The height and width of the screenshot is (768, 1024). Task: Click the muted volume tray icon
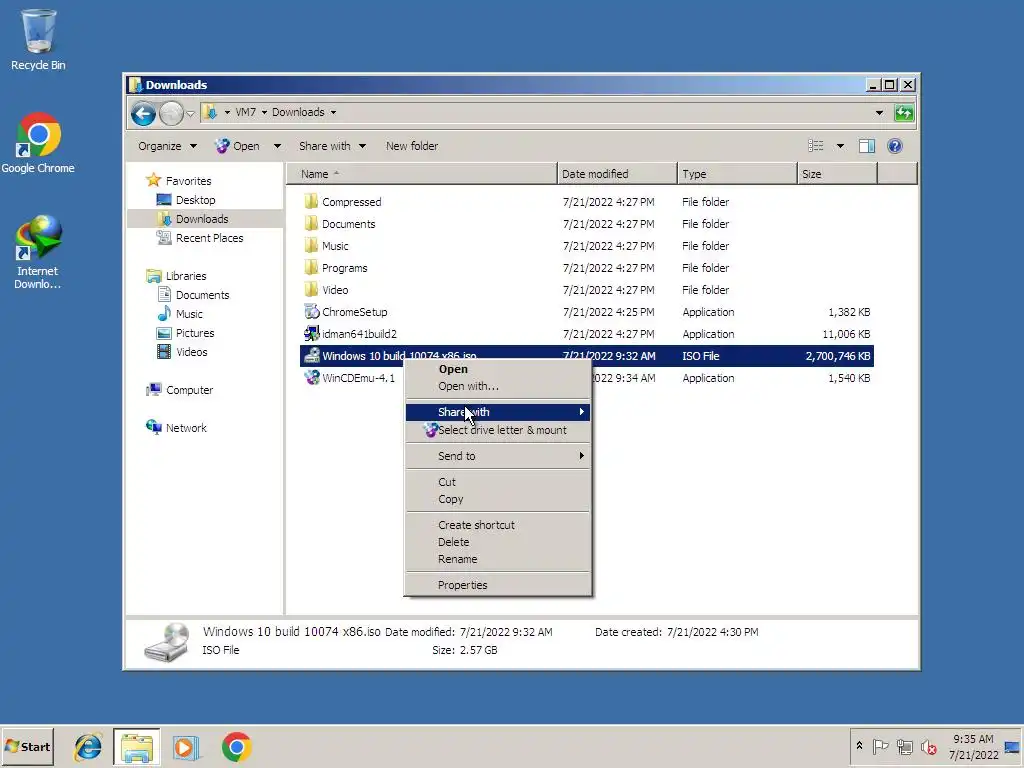[x=929, y=746]
